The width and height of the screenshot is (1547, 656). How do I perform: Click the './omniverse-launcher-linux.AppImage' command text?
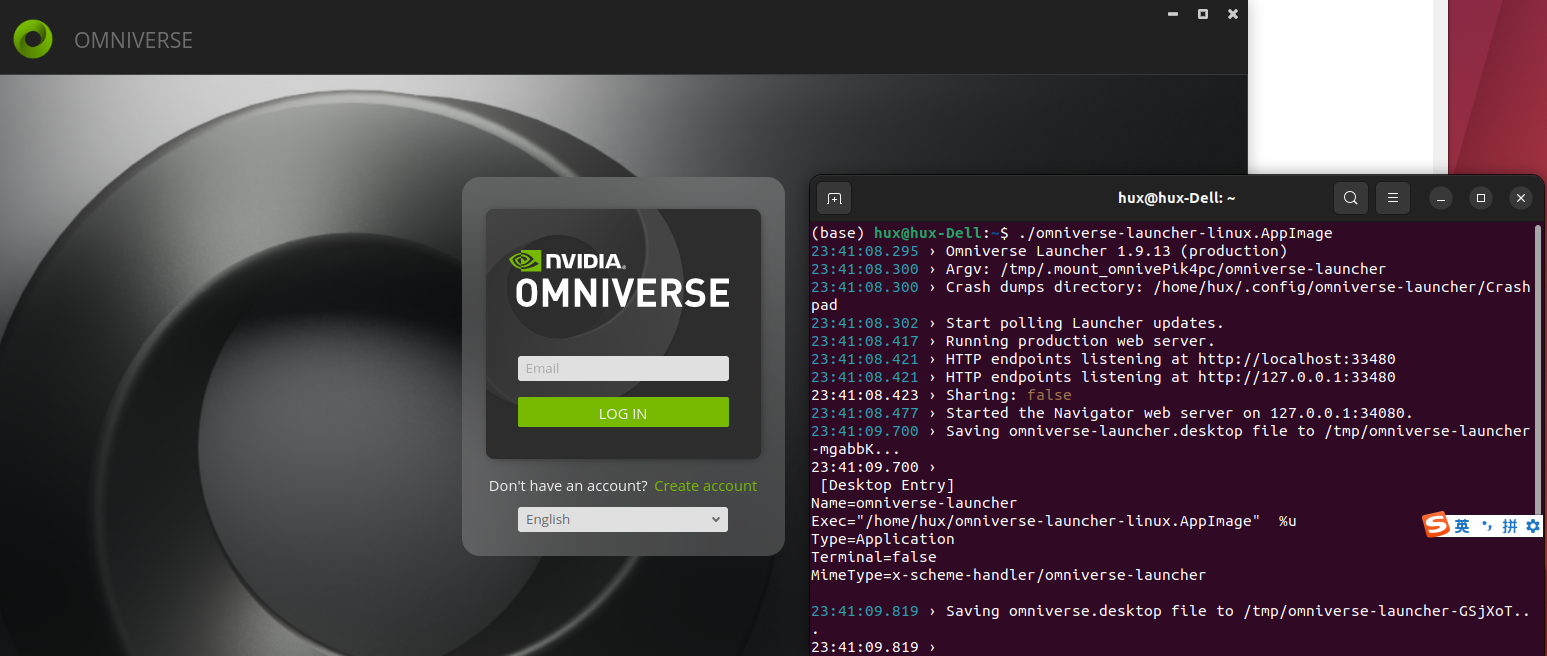(x=1175, y=233)
